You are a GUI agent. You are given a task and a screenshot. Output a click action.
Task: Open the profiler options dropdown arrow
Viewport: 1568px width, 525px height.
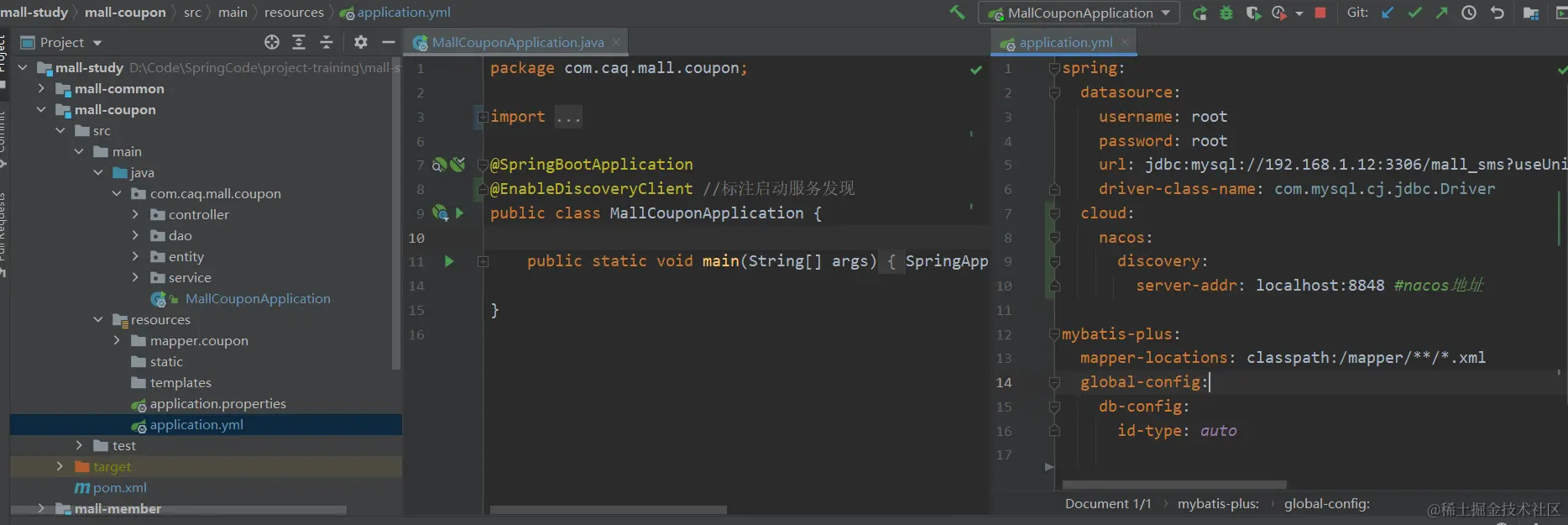pyautogui.click(x=1299, y=13)
